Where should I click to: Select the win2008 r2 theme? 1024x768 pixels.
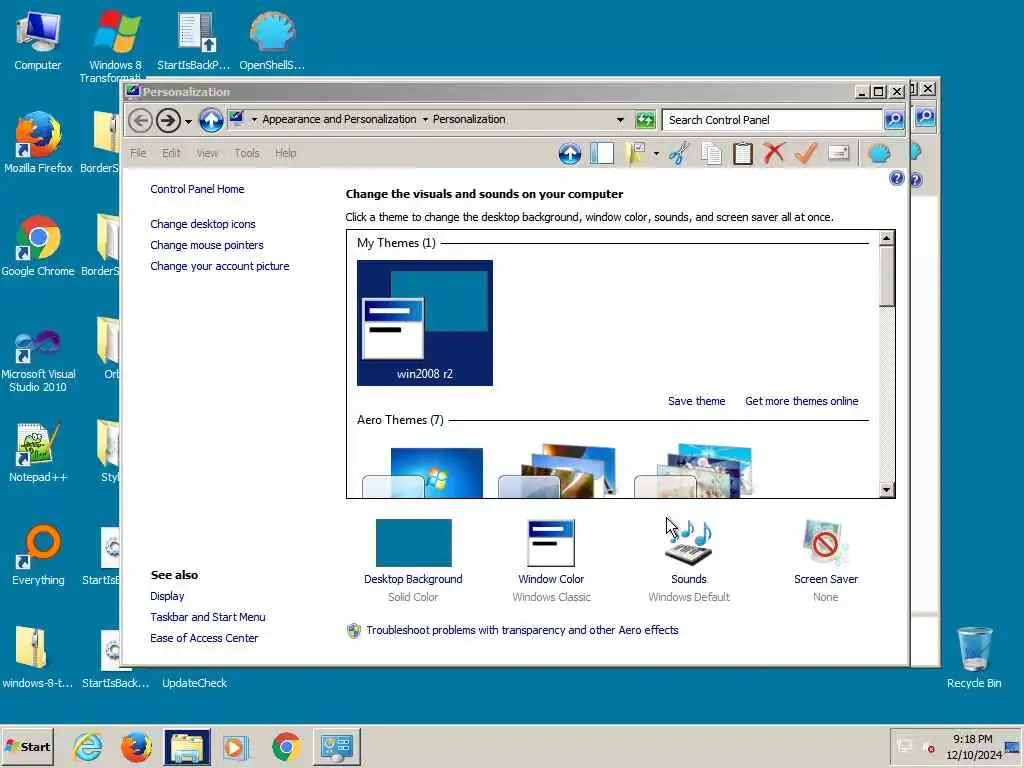424,323
